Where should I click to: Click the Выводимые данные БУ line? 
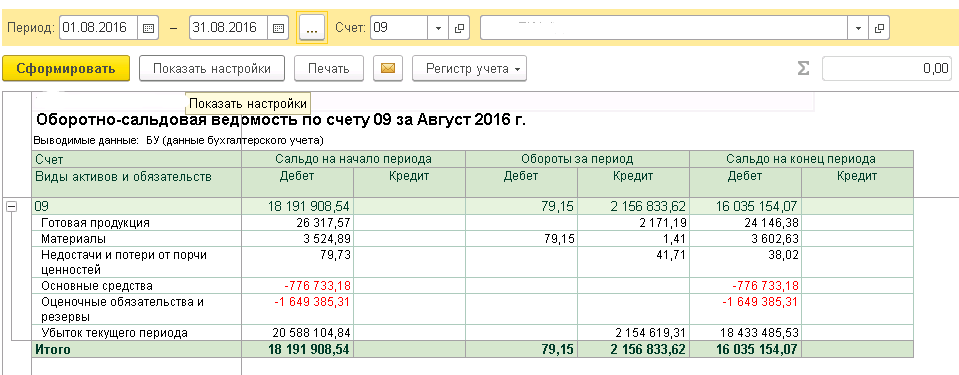(178, 141)
